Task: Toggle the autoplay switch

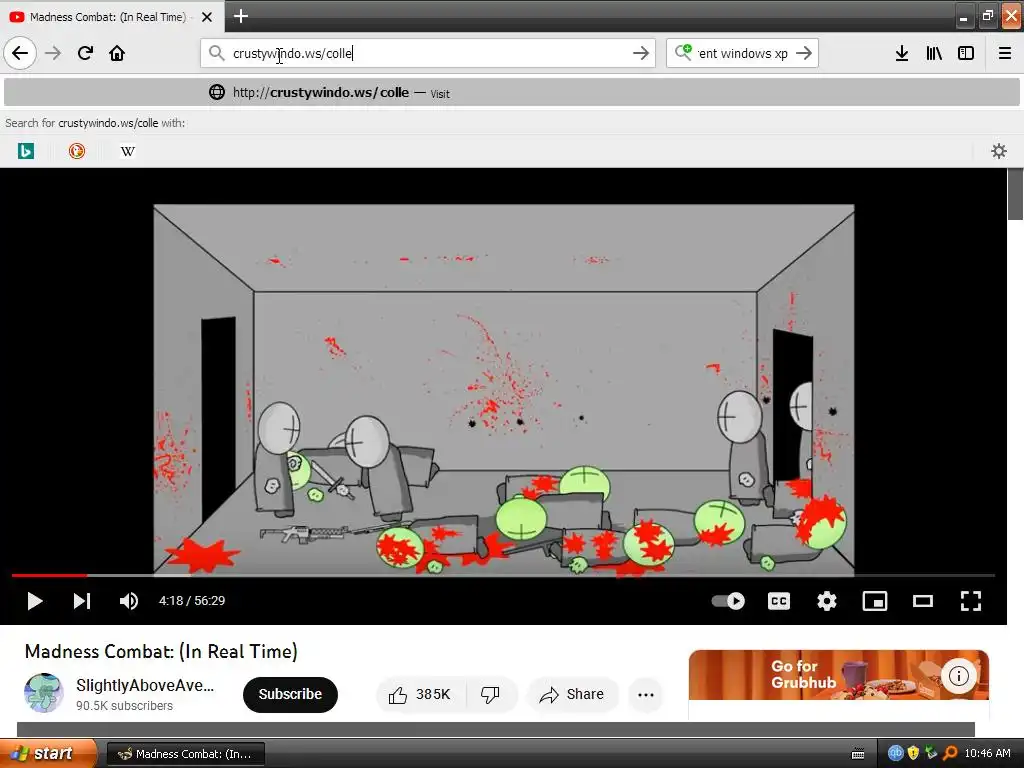Action: coord(728,601)
